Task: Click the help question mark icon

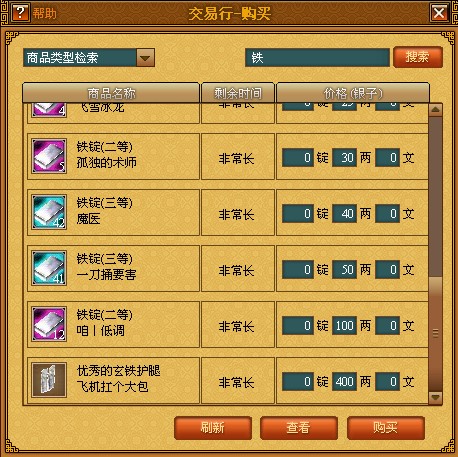Action: [20, 13]
